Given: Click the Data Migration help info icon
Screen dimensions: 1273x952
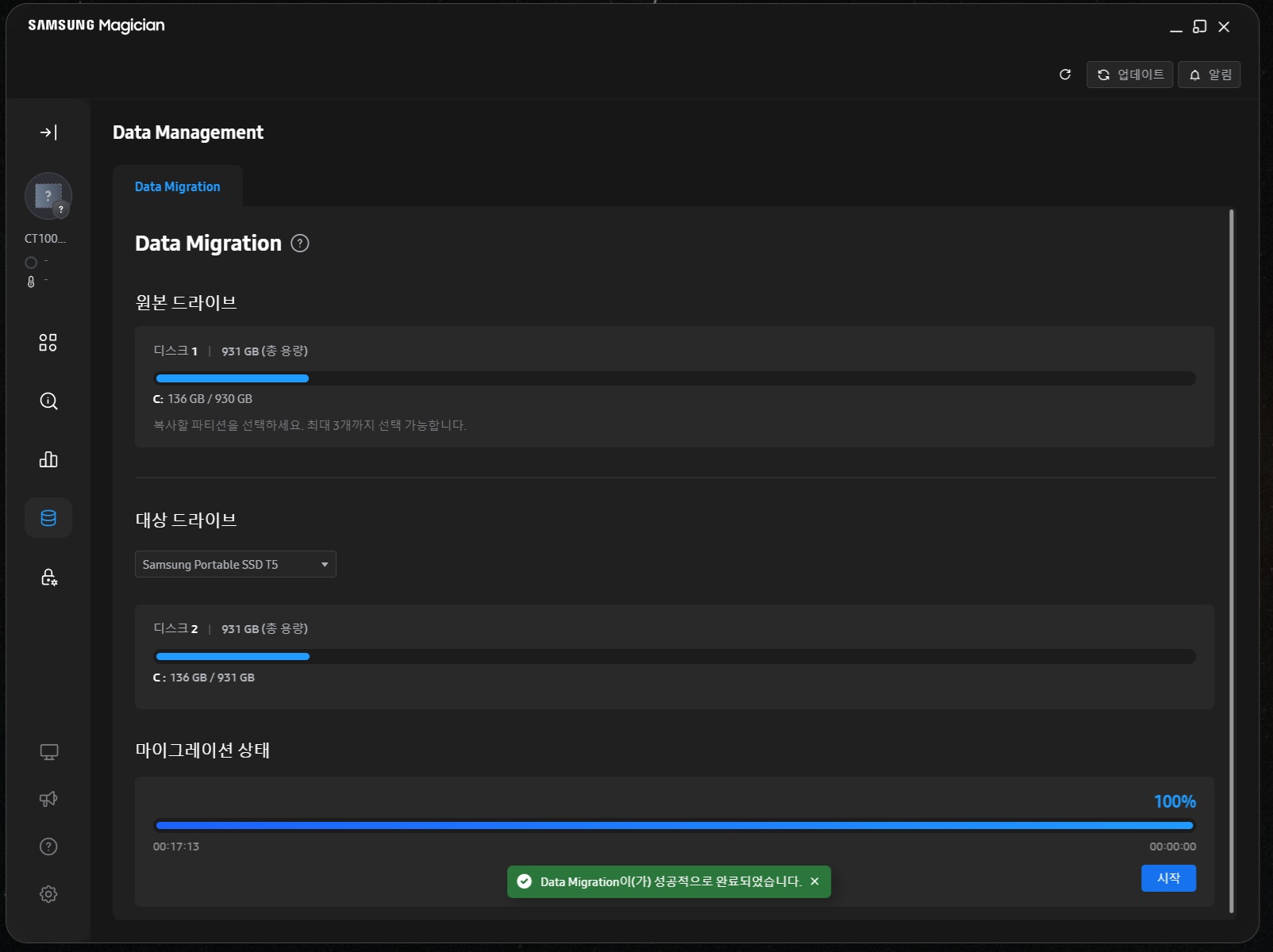Looking at the screenshot, I should point(300,244).
